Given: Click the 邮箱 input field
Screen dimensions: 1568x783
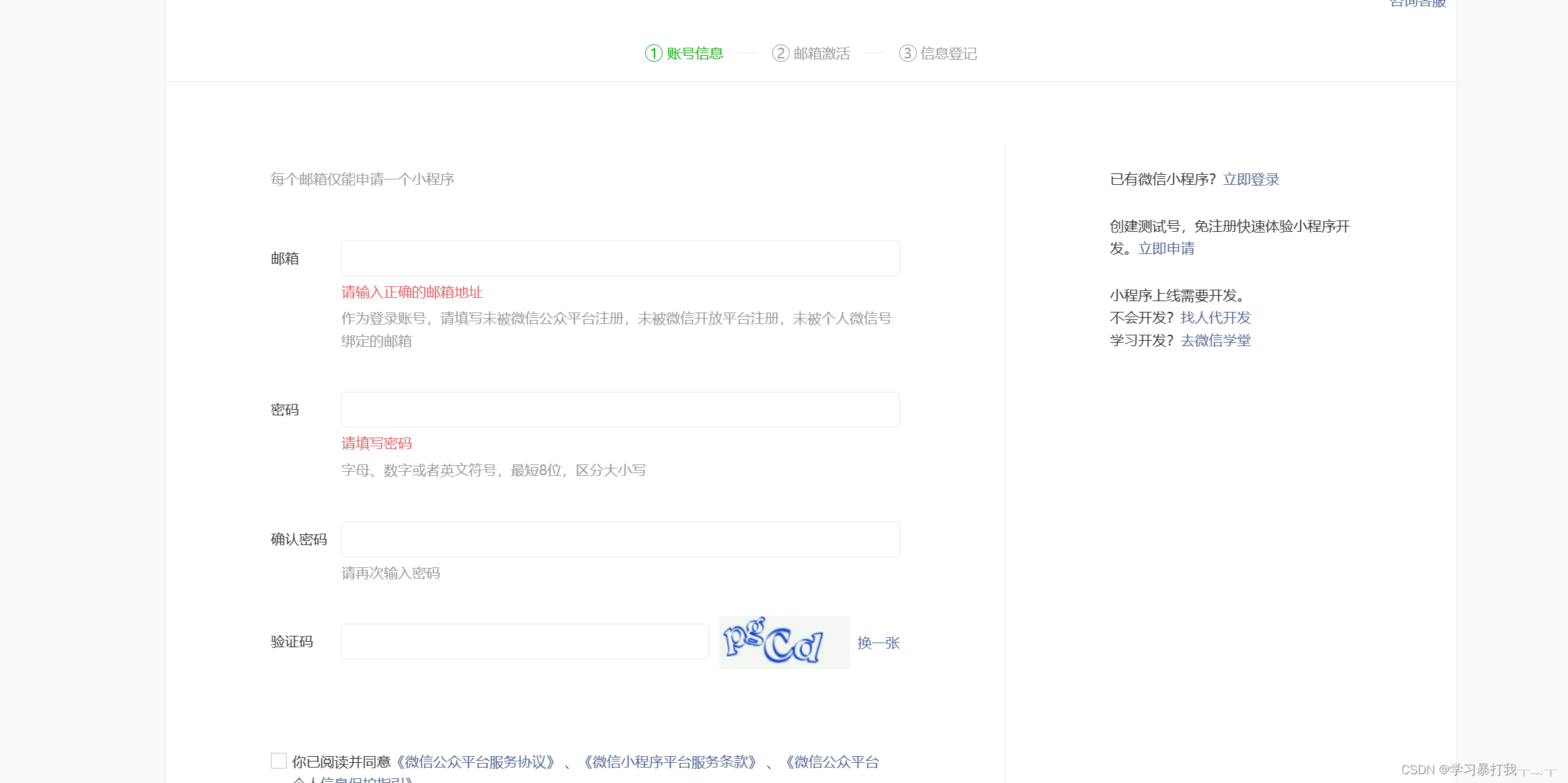Looking at the screenshot, I should (620, 258).
